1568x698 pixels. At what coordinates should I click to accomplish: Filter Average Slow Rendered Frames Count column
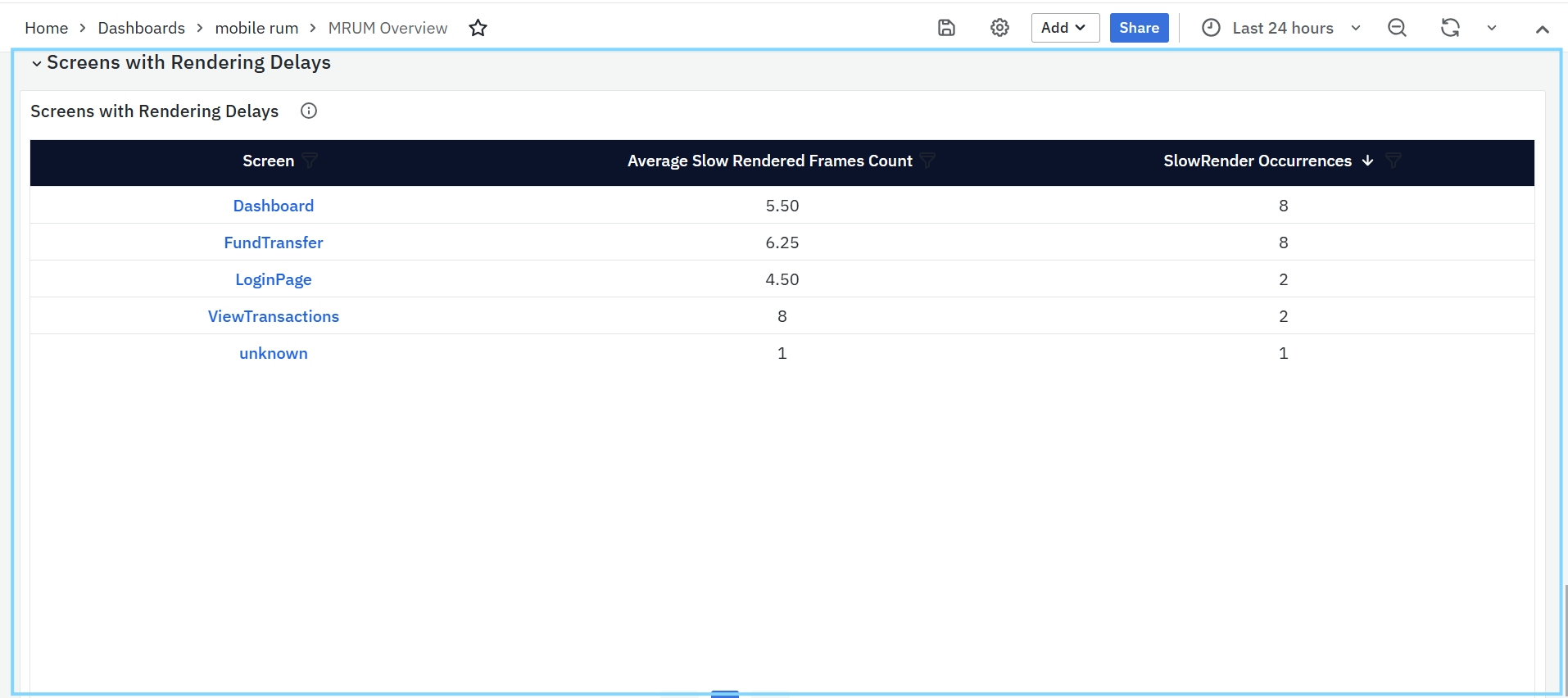[927, 161]
